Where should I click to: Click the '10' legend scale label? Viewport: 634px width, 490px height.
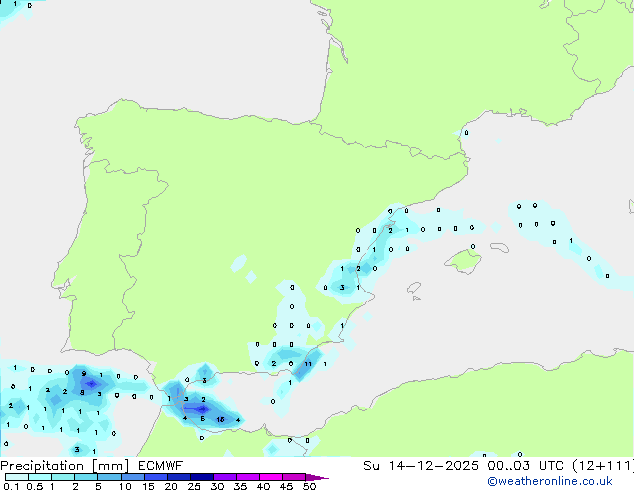click(125, 486)
